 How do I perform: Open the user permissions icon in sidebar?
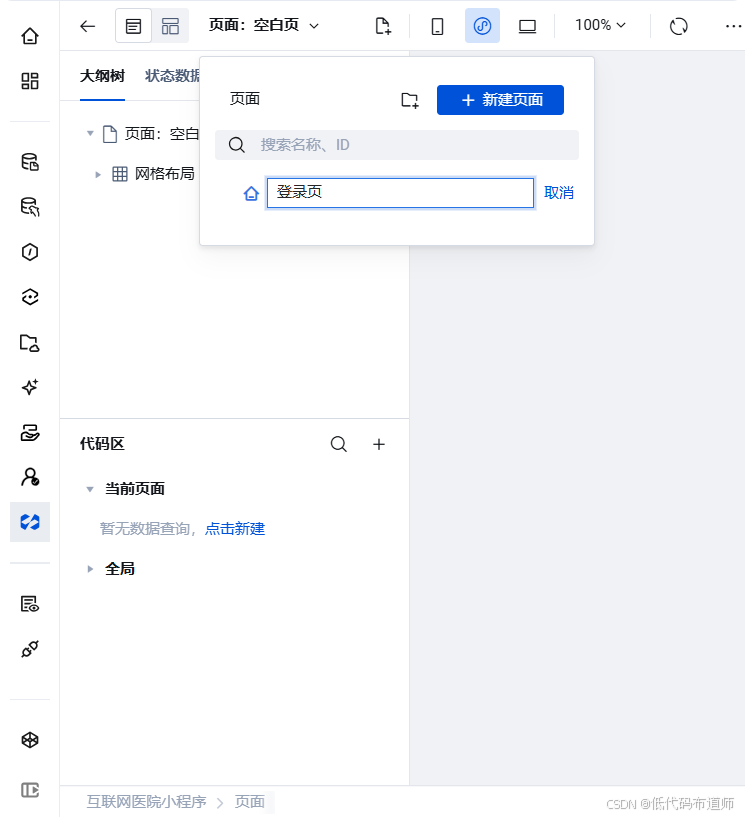[30, 477]
